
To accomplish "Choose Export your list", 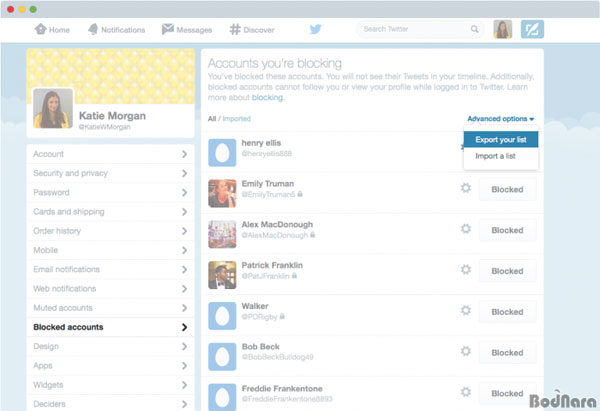I will (501, 140).
